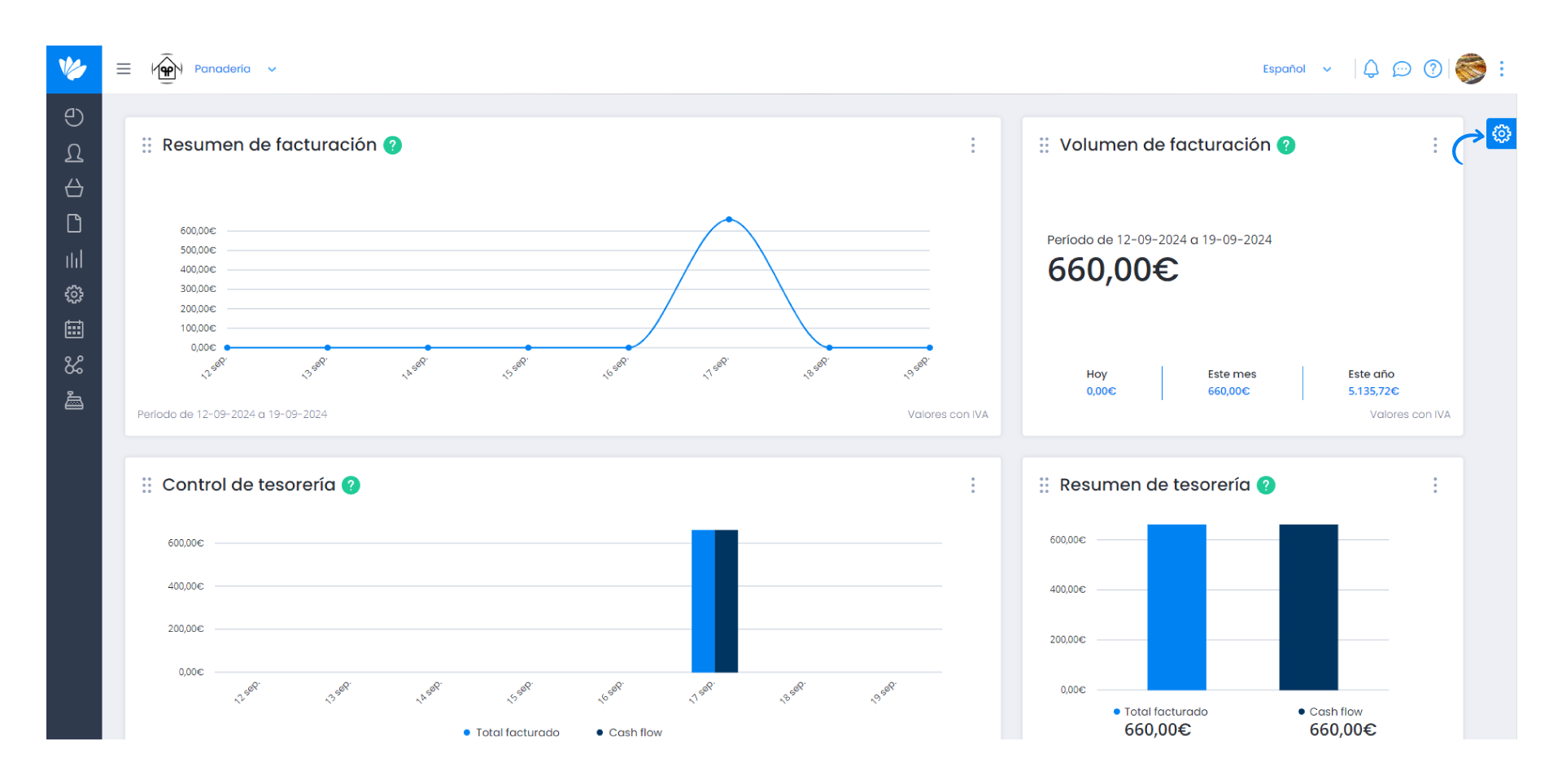Screen dimensions: 1562x784
Task: Click Período de 12-09-2024 text in Volumen card
Action: 1159,240
